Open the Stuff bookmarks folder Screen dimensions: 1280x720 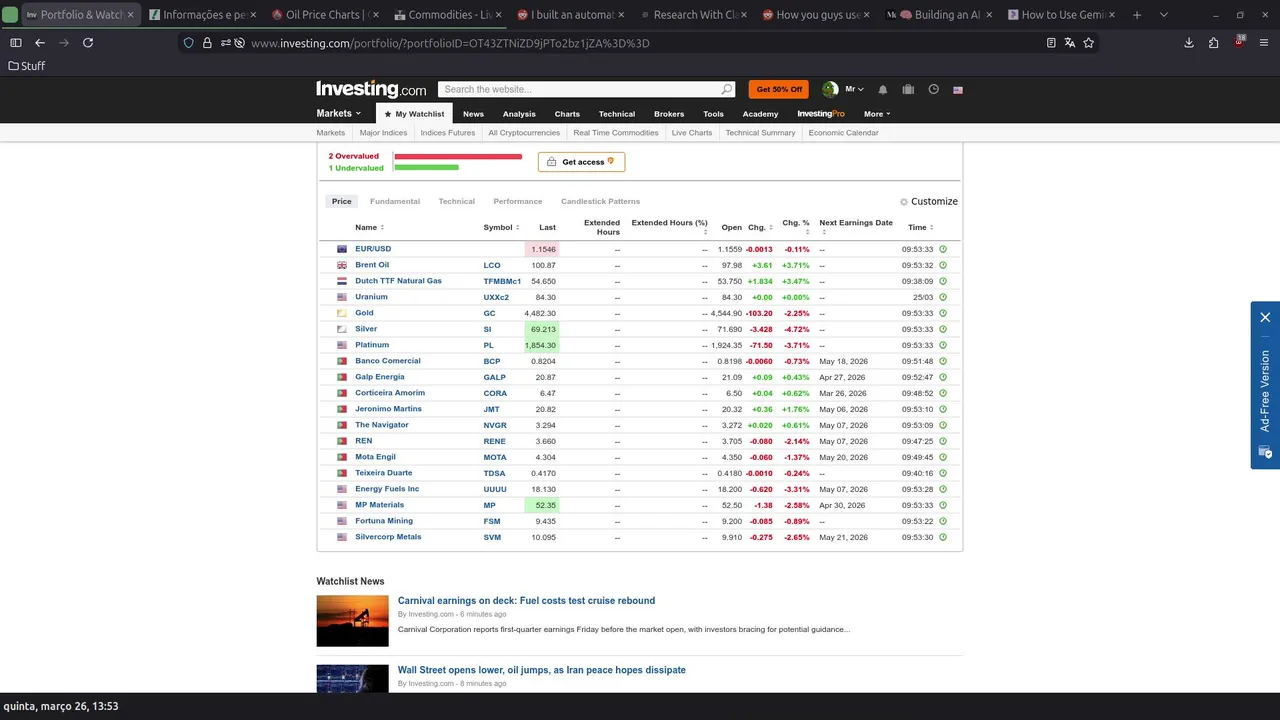[x=26, y=66]
